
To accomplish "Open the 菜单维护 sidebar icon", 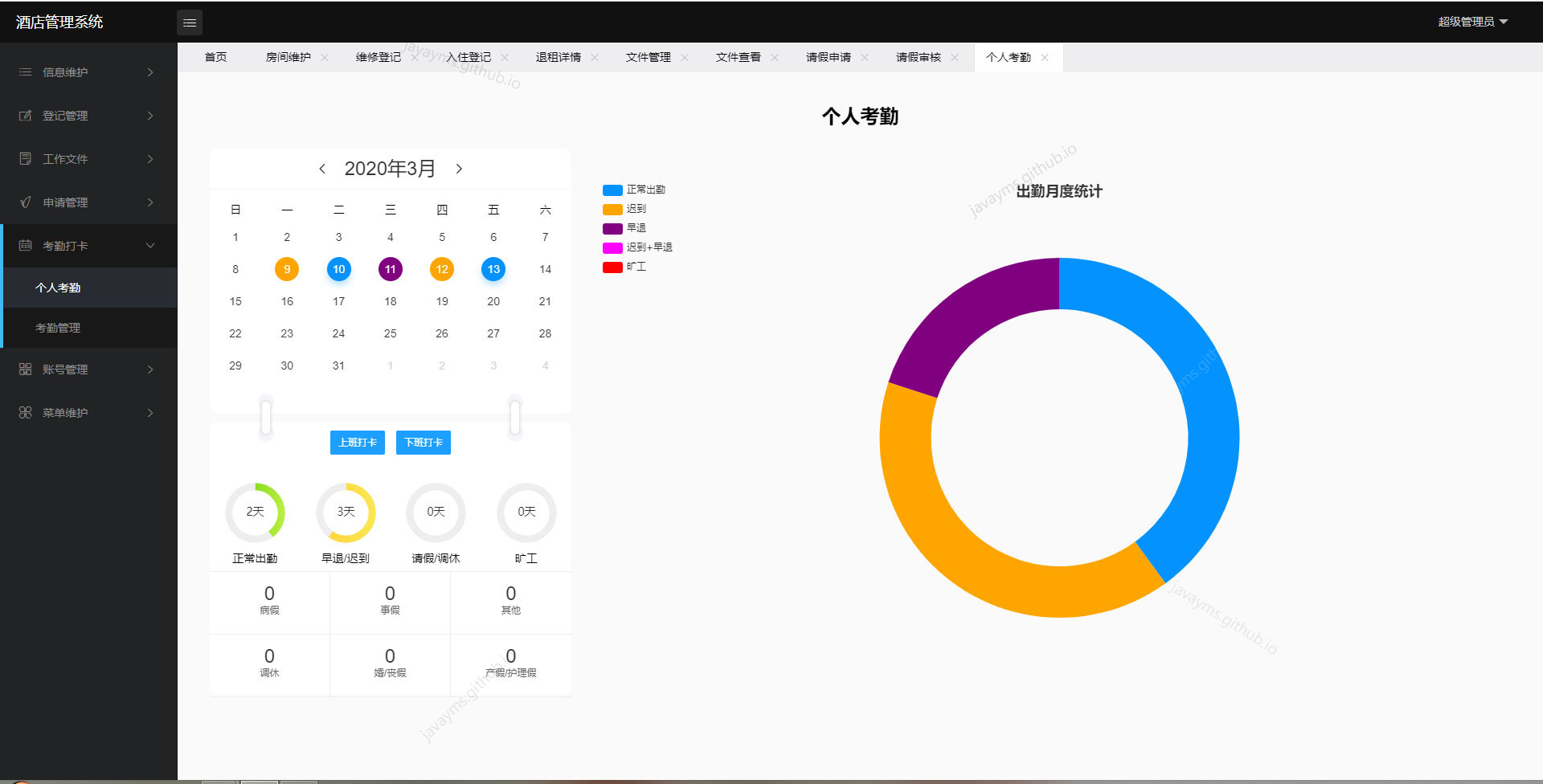I will click(24, 412).
